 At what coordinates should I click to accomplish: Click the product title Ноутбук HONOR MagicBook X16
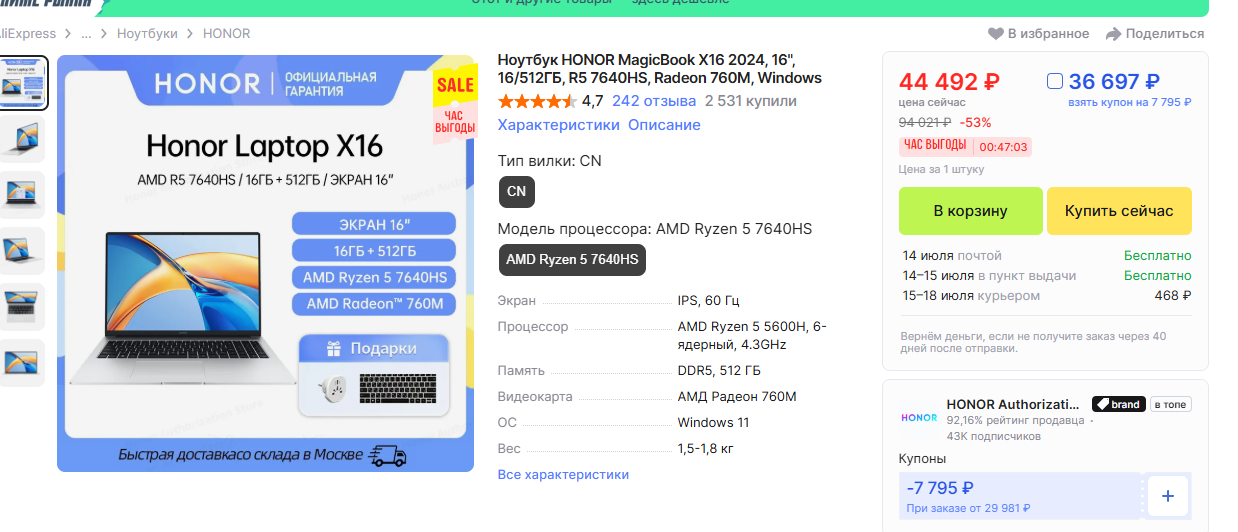[660, 69]
